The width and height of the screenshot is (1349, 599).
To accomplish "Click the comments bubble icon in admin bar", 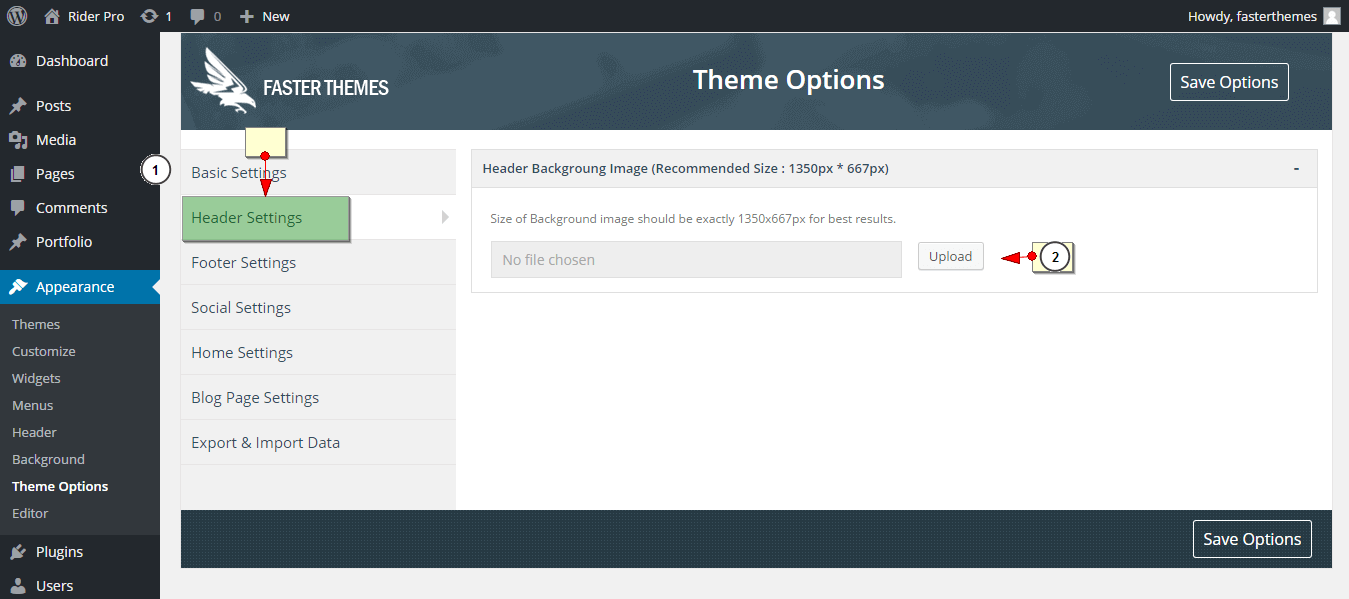I will 198,17.
